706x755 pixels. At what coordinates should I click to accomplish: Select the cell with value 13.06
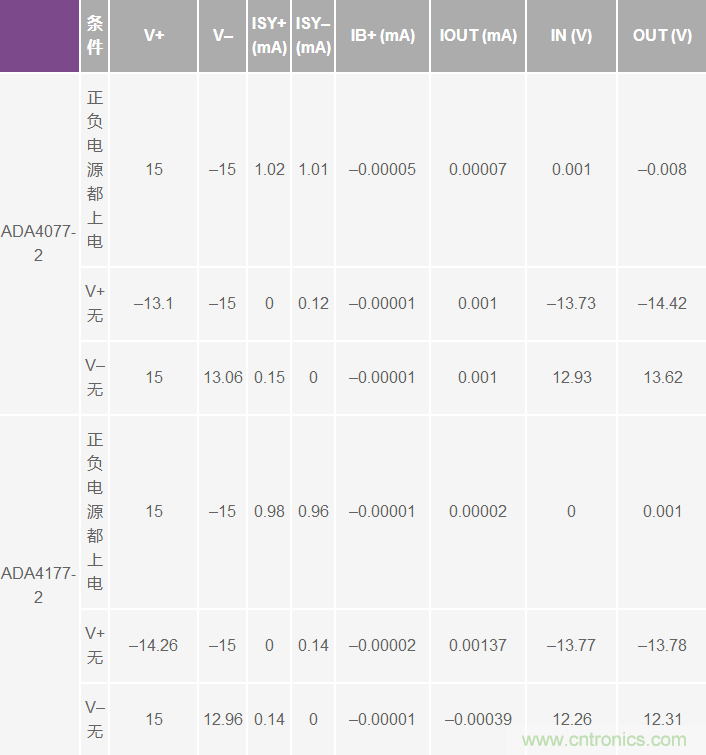tap(223, 377)
